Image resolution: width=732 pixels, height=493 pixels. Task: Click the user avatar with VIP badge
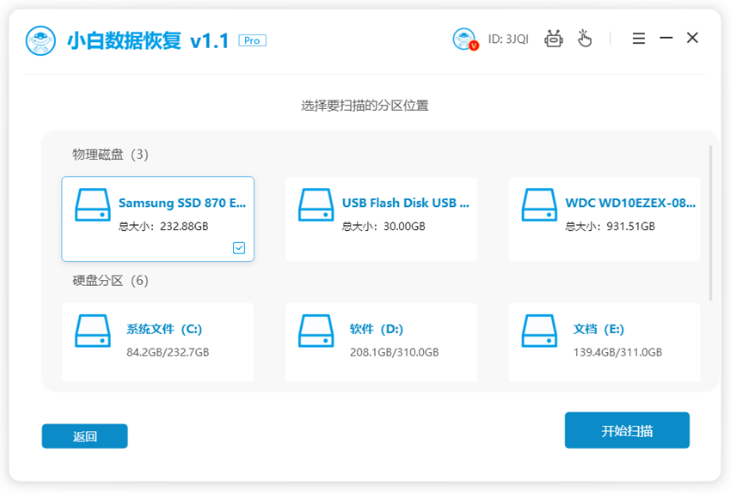[465, 39]
